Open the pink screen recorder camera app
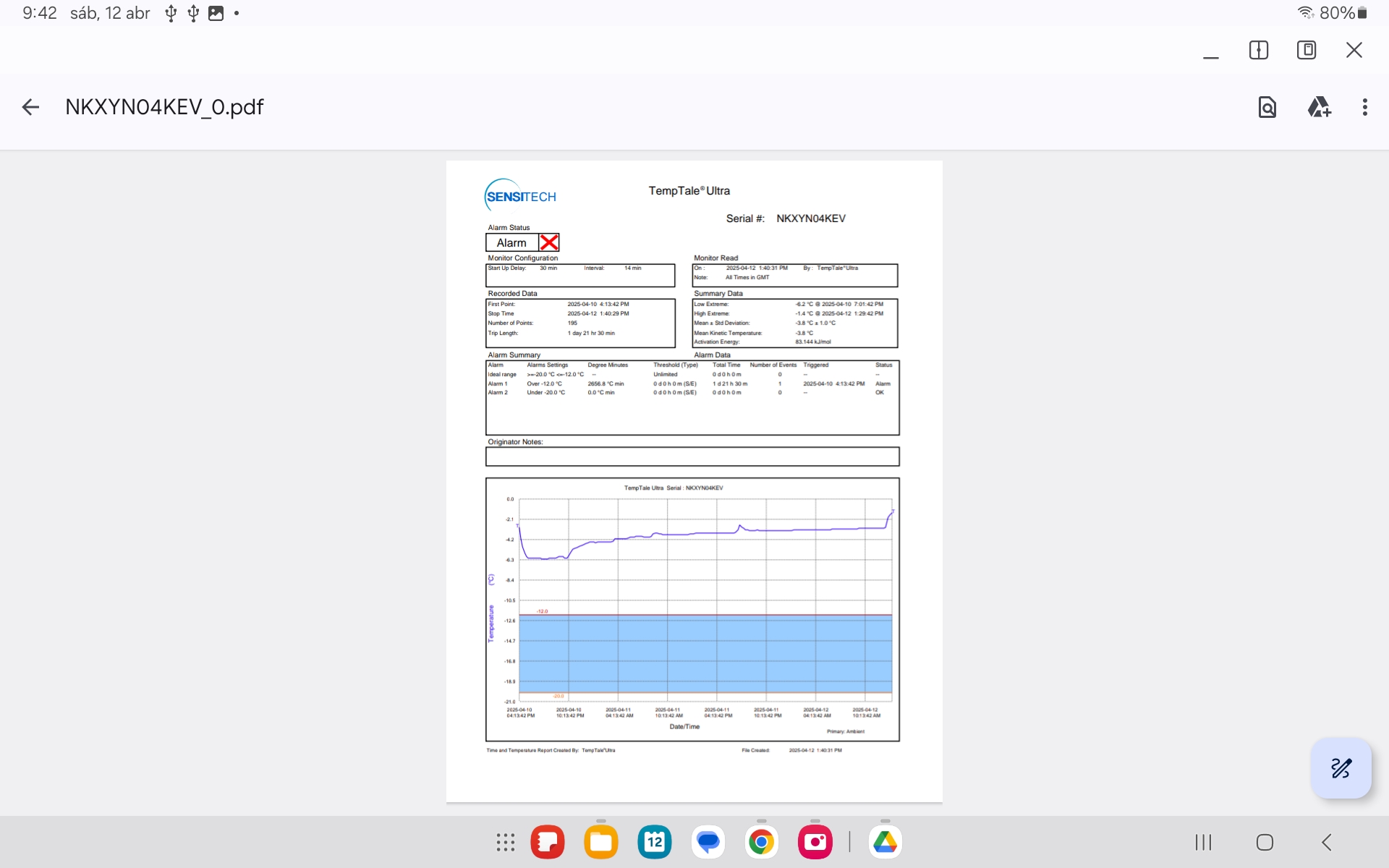1389x868 pixels. click(x=815, y=842)
